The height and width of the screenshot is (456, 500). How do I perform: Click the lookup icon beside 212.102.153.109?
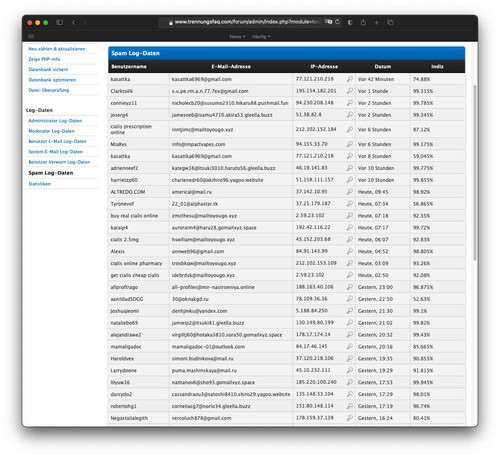350,263
